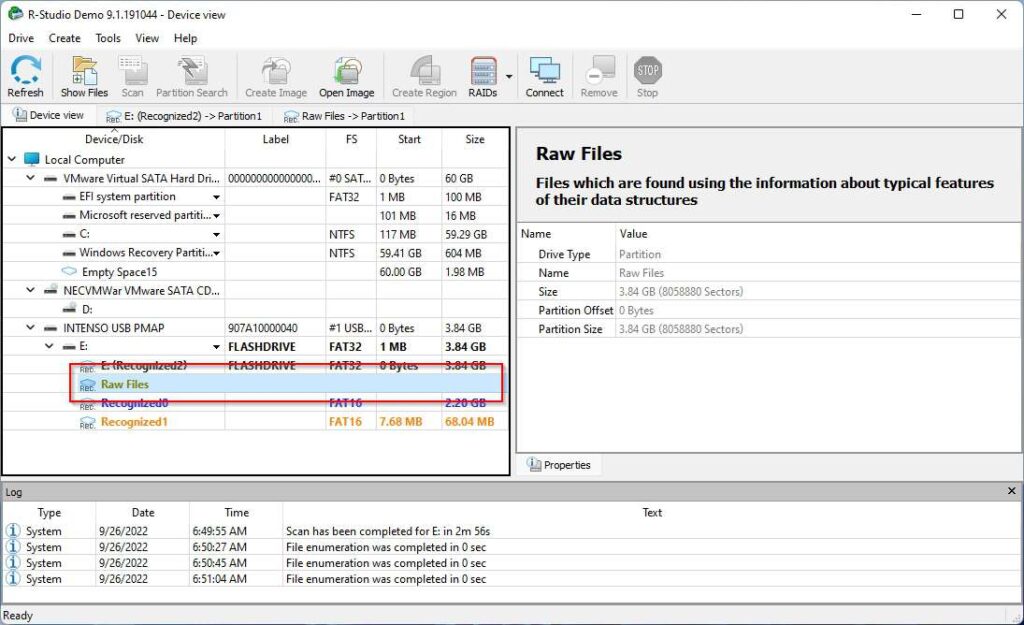Open the dropdown arrow next to C:
The image size is (1024, 625).
[x=217, y=234]
